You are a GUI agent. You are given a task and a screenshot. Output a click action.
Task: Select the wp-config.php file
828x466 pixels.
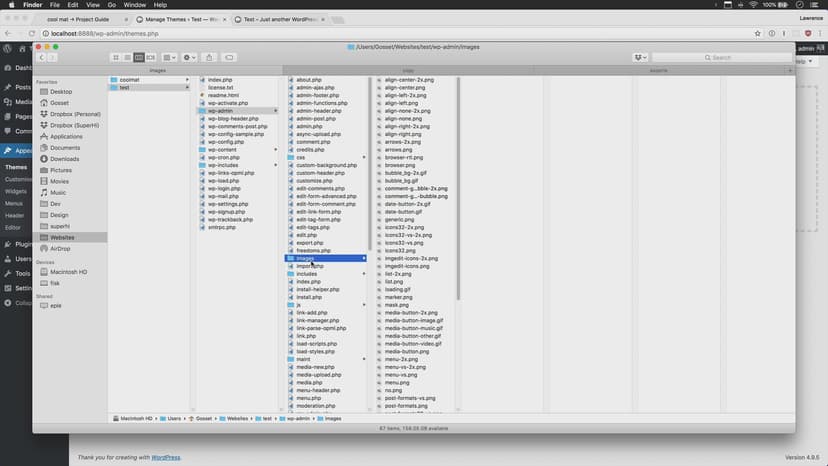[x=226, y=141]
